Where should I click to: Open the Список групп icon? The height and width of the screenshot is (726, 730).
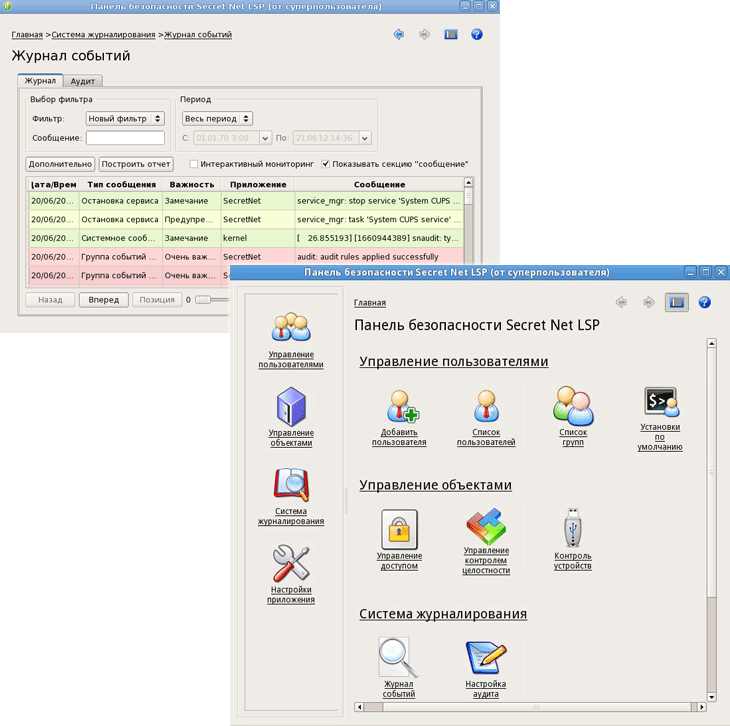point(573,406)
